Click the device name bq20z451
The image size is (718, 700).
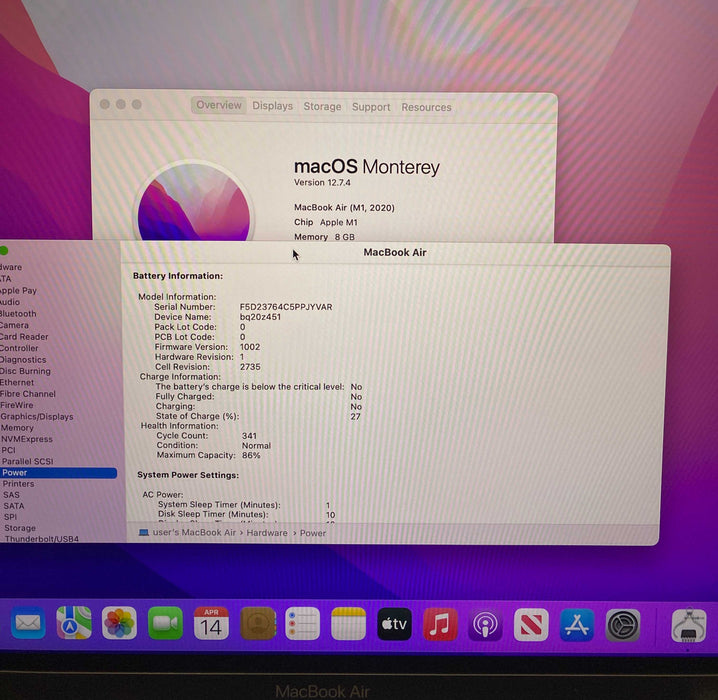pyautogui.click(x=261, y=316)
